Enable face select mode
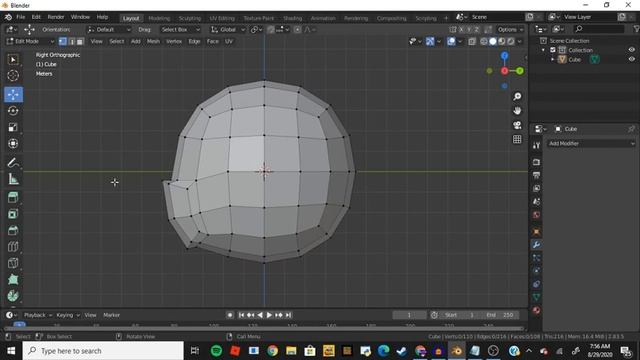Viewport: 640px width, 360px height. click(x=80, y=41)
